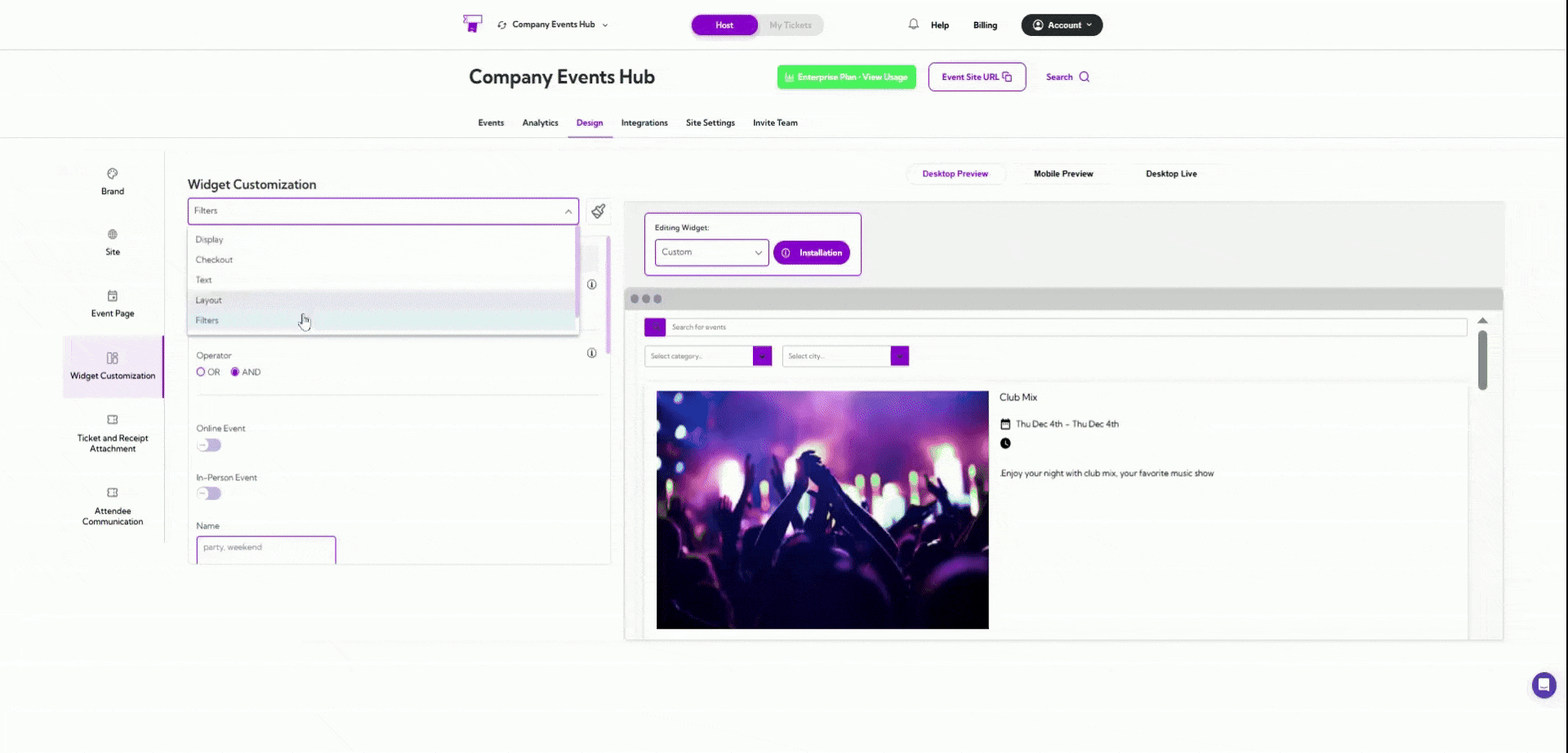Open the Help link

(x=940, y=25)
